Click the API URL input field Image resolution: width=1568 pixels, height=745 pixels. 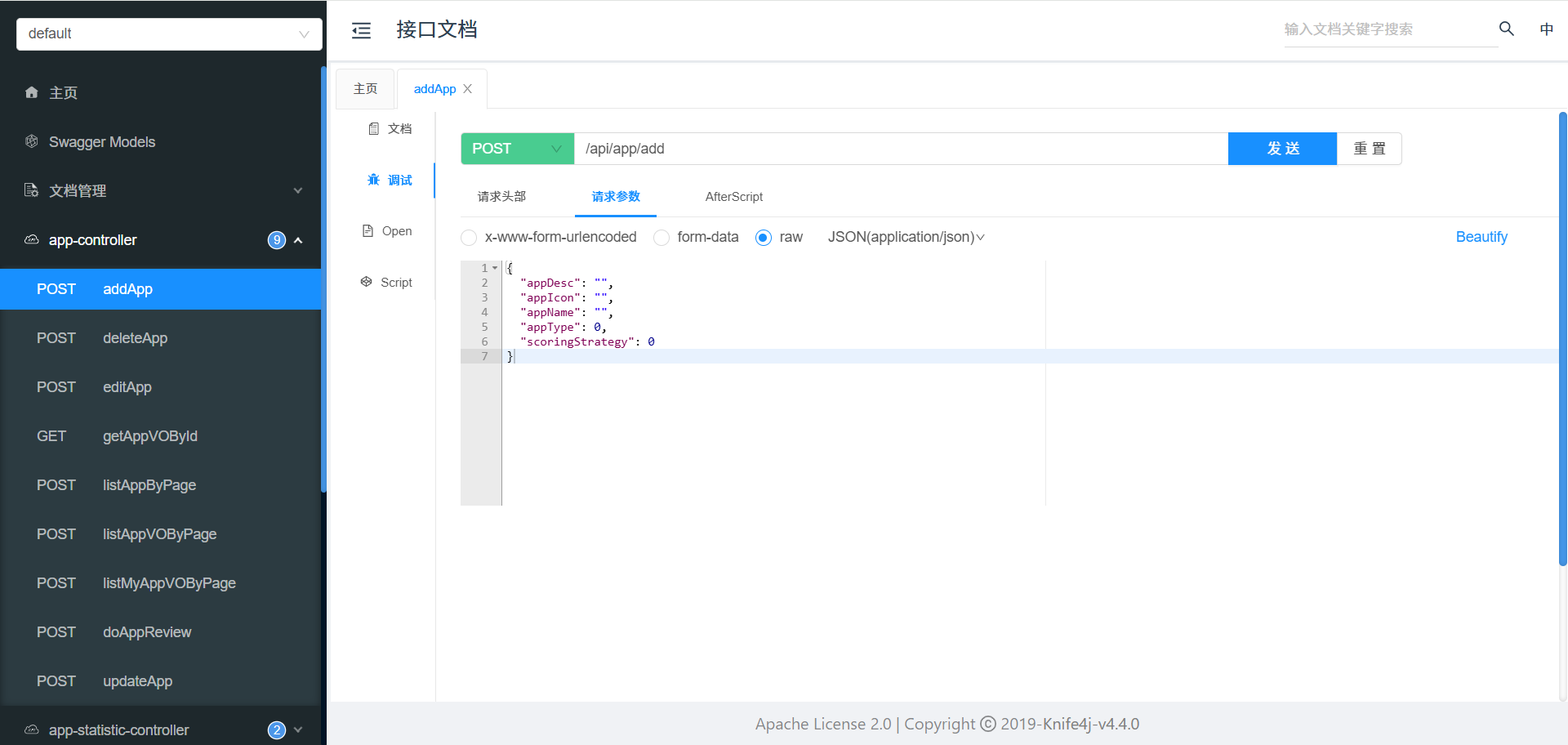point(900,149)
